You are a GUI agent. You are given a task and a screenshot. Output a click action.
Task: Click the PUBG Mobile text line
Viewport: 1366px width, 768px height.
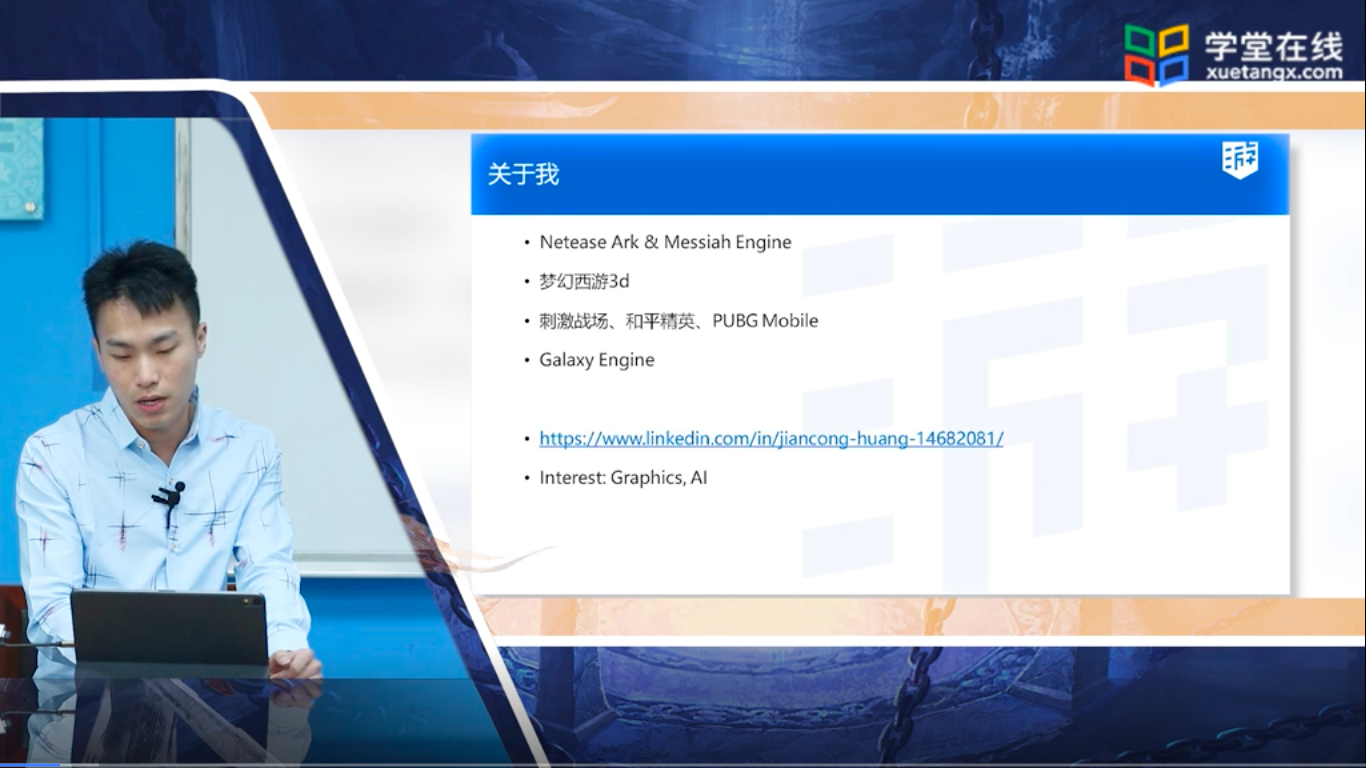coord(678,321)
